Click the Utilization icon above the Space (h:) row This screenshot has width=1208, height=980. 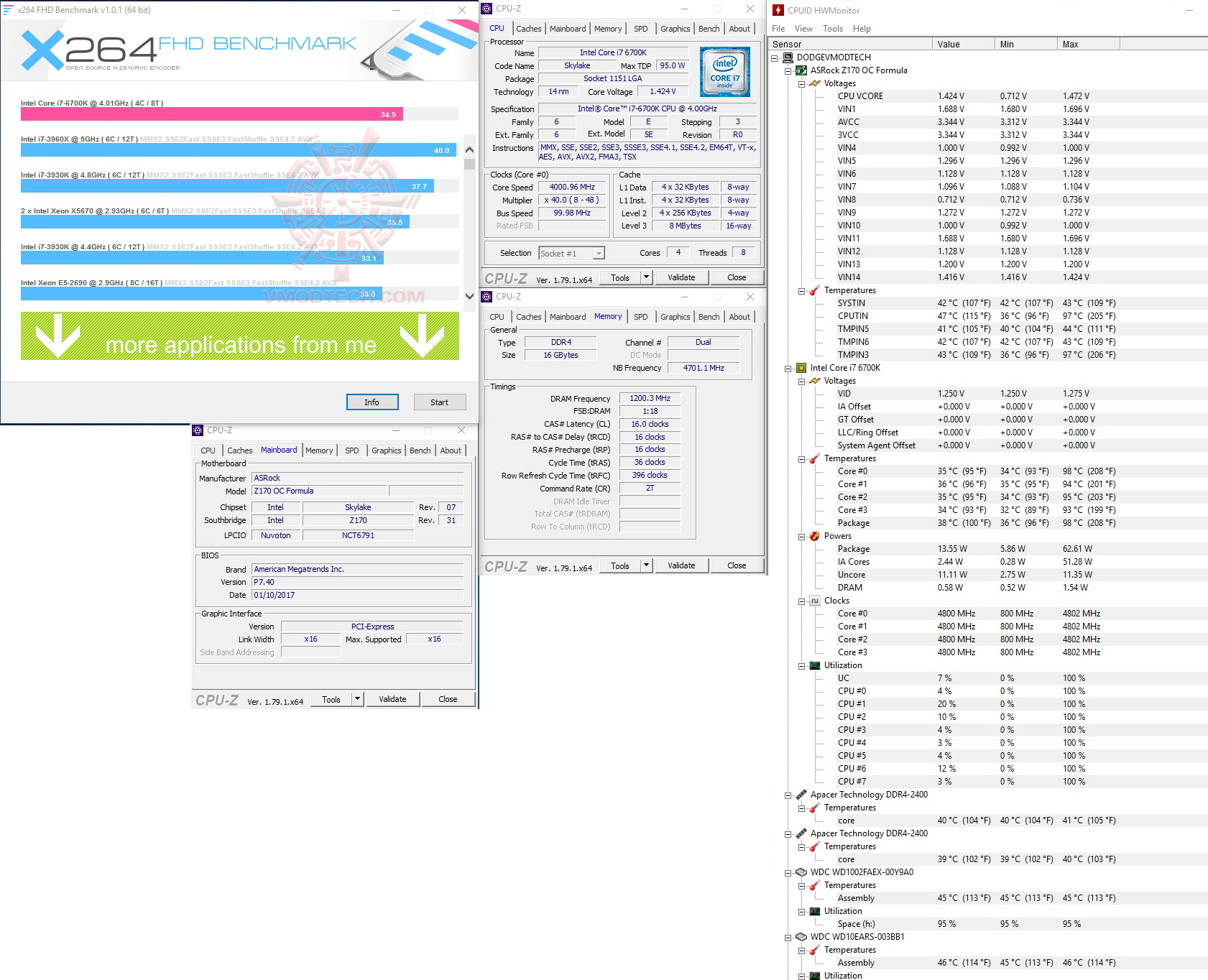(x=815, y=911)
